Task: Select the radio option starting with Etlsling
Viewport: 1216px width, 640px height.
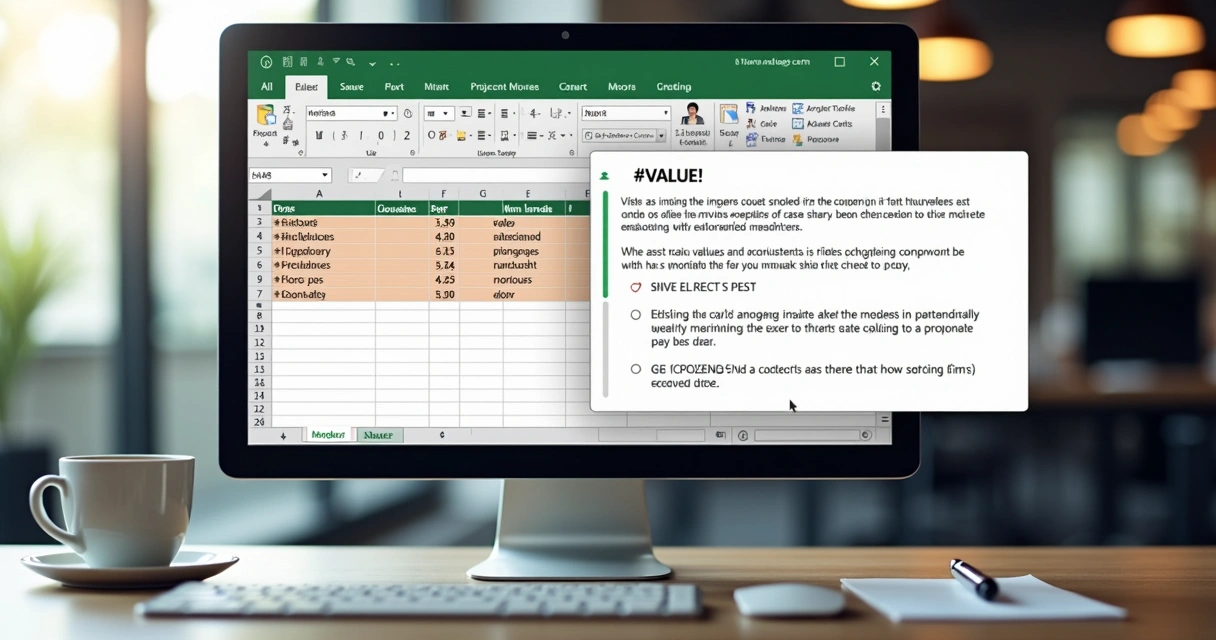Action: pos(636,315)
